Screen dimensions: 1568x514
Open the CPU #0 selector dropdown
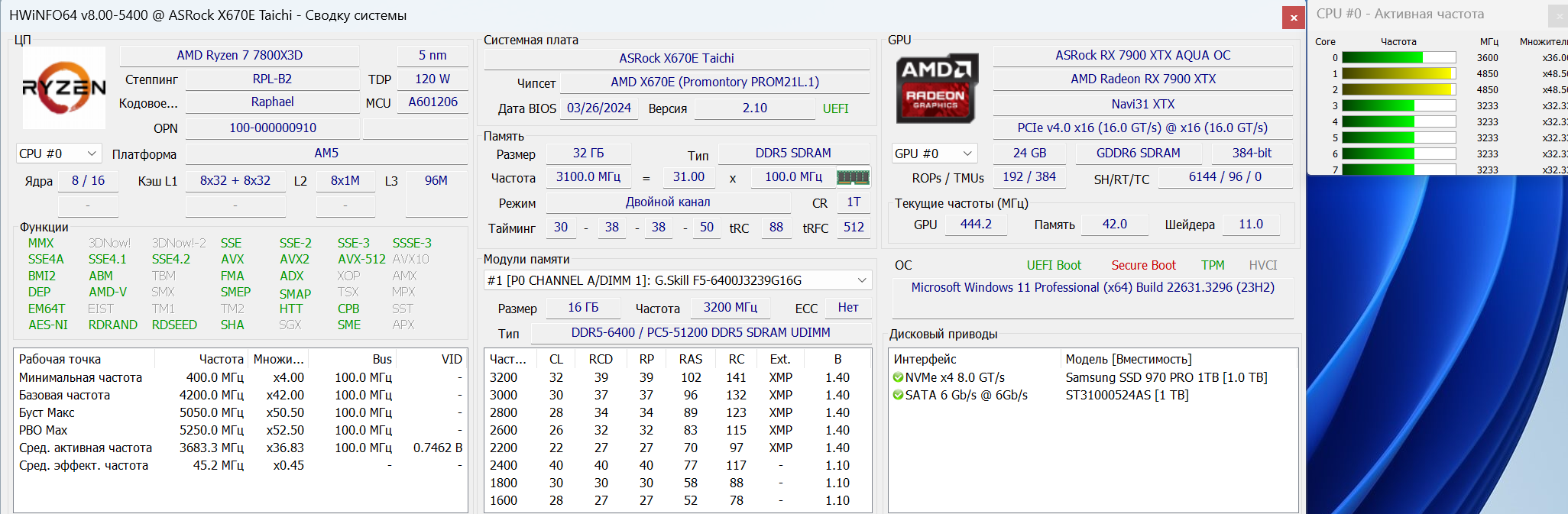(59, 154)
